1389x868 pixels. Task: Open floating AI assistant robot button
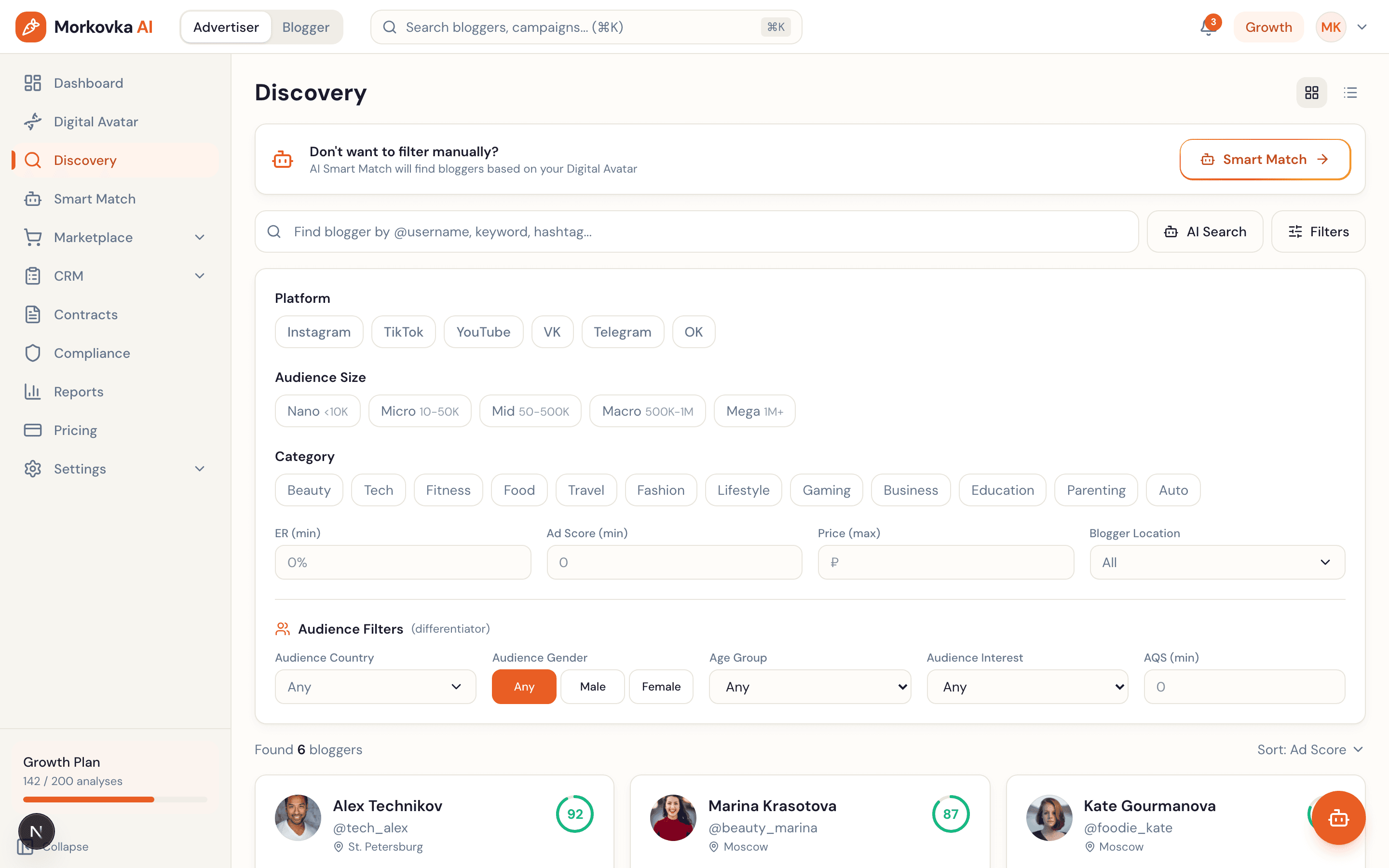[1338, 817]
